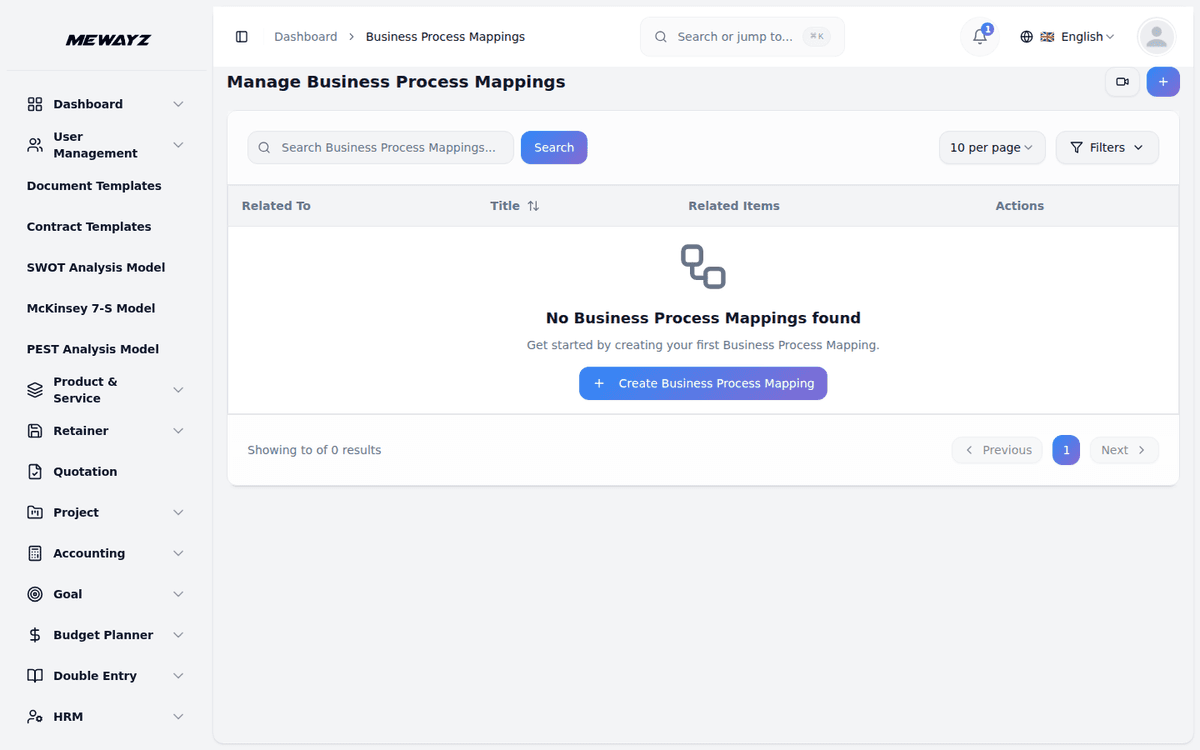Screen dimensions: 1200x750
Task: Click the Goal target icon
Action: click(x=35, y=594)
